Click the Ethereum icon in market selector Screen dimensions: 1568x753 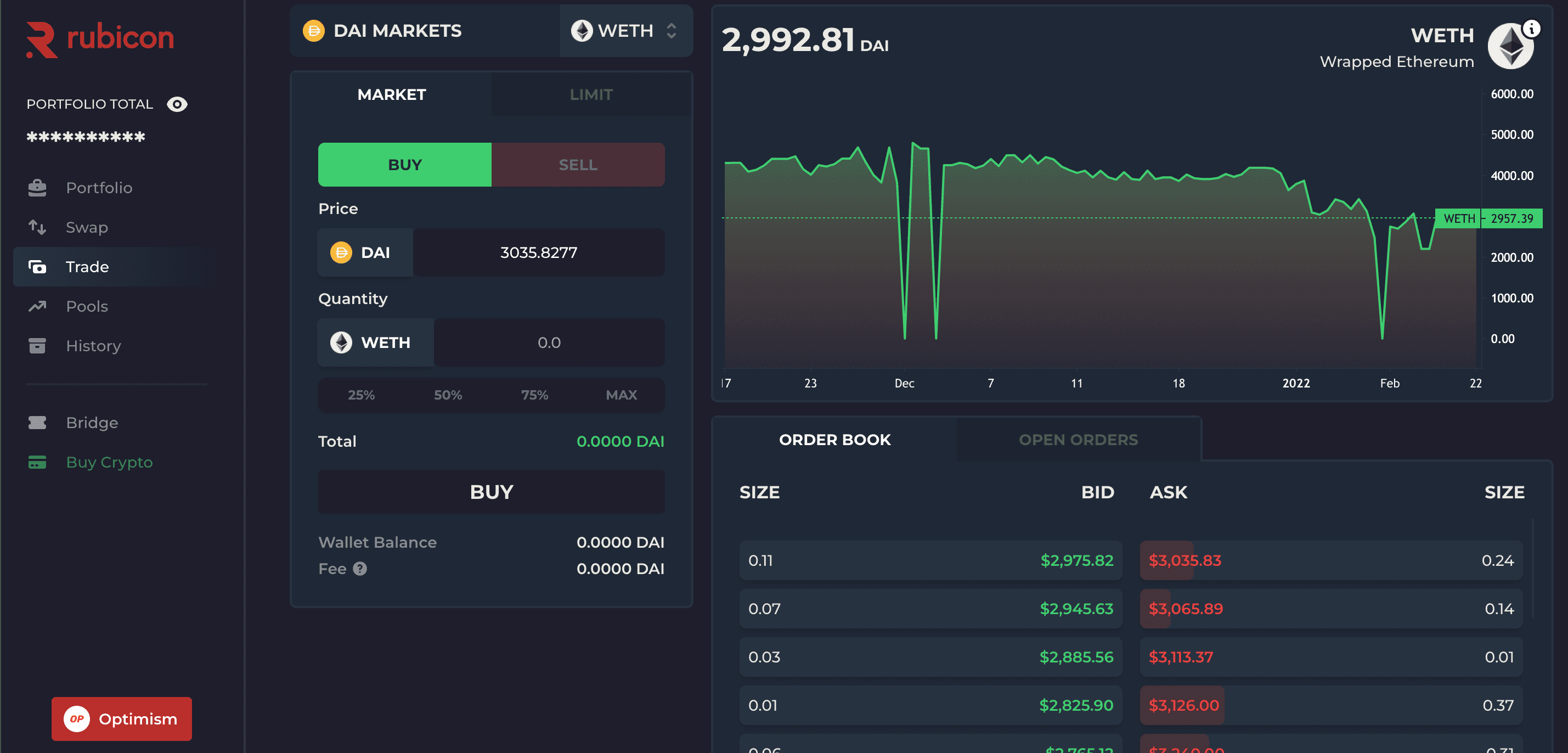582,30
